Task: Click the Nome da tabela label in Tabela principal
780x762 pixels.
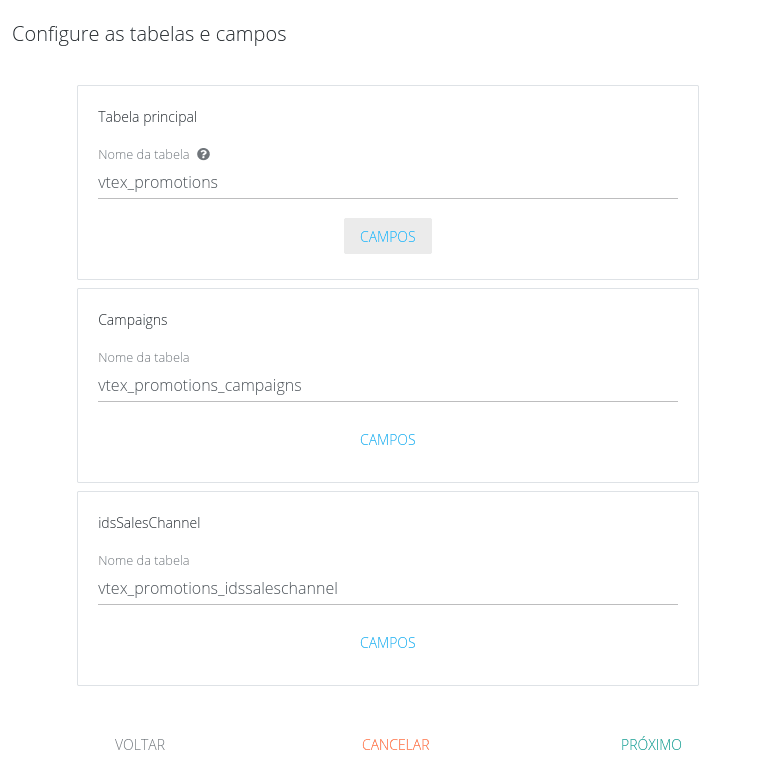Action: [144, 155]
